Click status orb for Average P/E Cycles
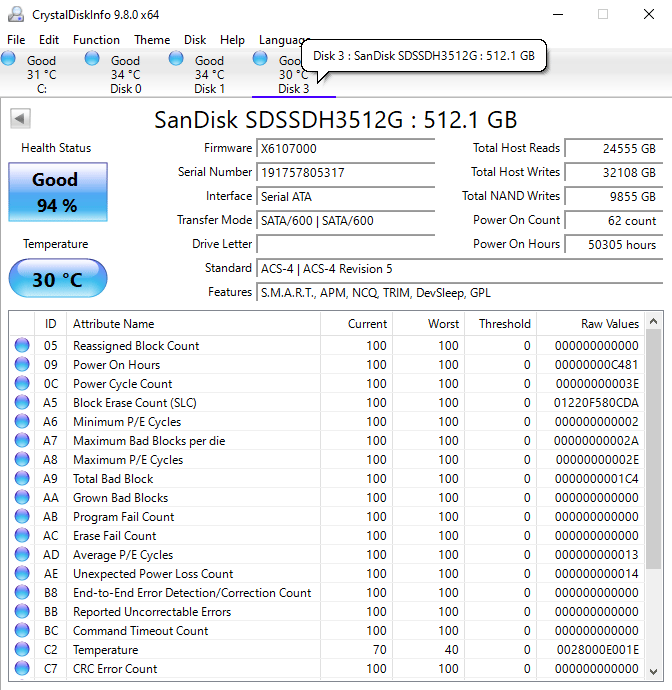Viewport: 672px width, 690px height. click(x=22, y=554)
